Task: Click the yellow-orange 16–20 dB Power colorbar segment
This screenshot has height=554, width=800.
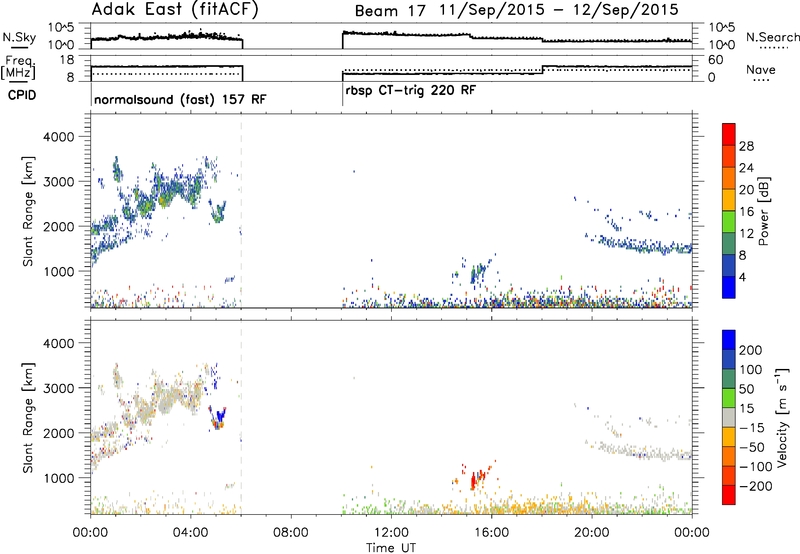Action: coord(729,200)
